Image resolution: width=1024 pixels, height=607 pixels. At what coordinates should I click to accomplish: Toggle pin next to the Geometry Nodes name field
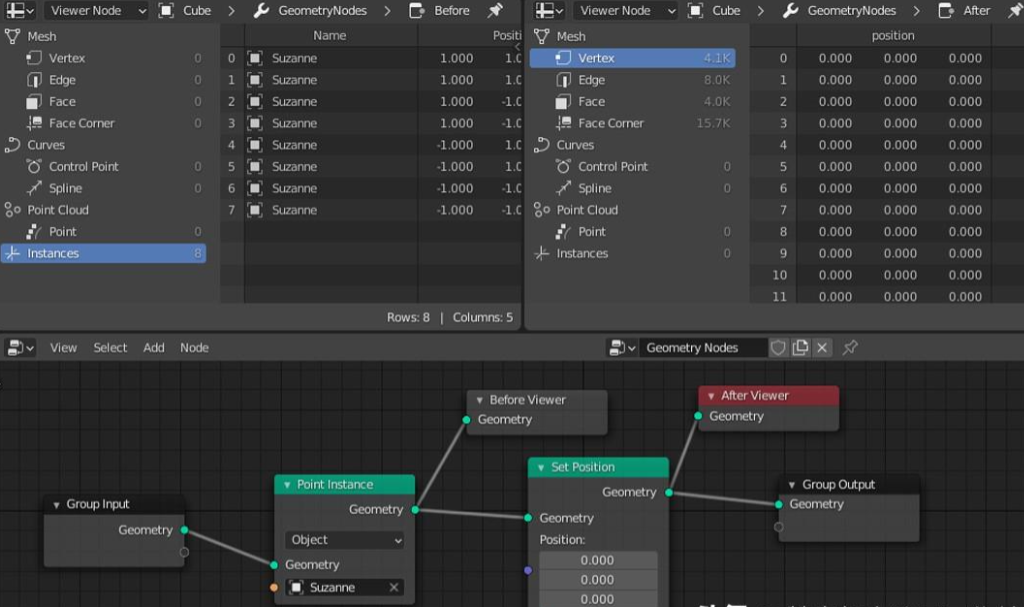click(850, 348)
